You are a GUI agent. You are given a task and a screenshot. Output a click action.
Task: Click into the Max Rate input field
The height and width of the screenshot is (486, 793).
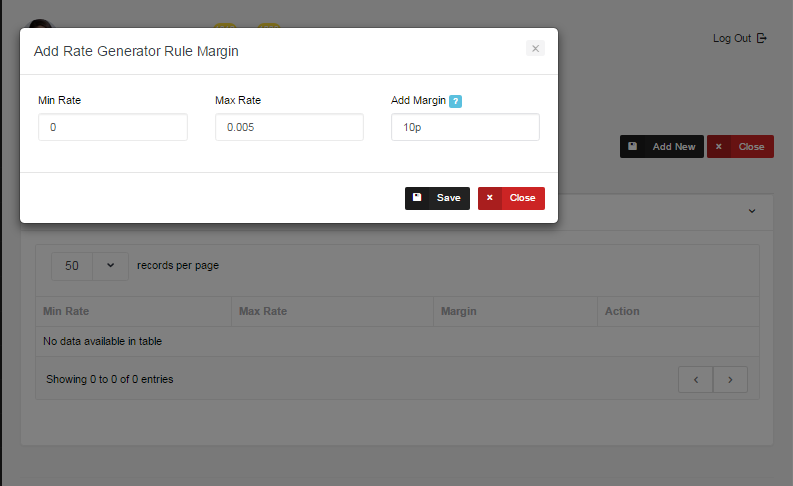click(x=289, y=127)
